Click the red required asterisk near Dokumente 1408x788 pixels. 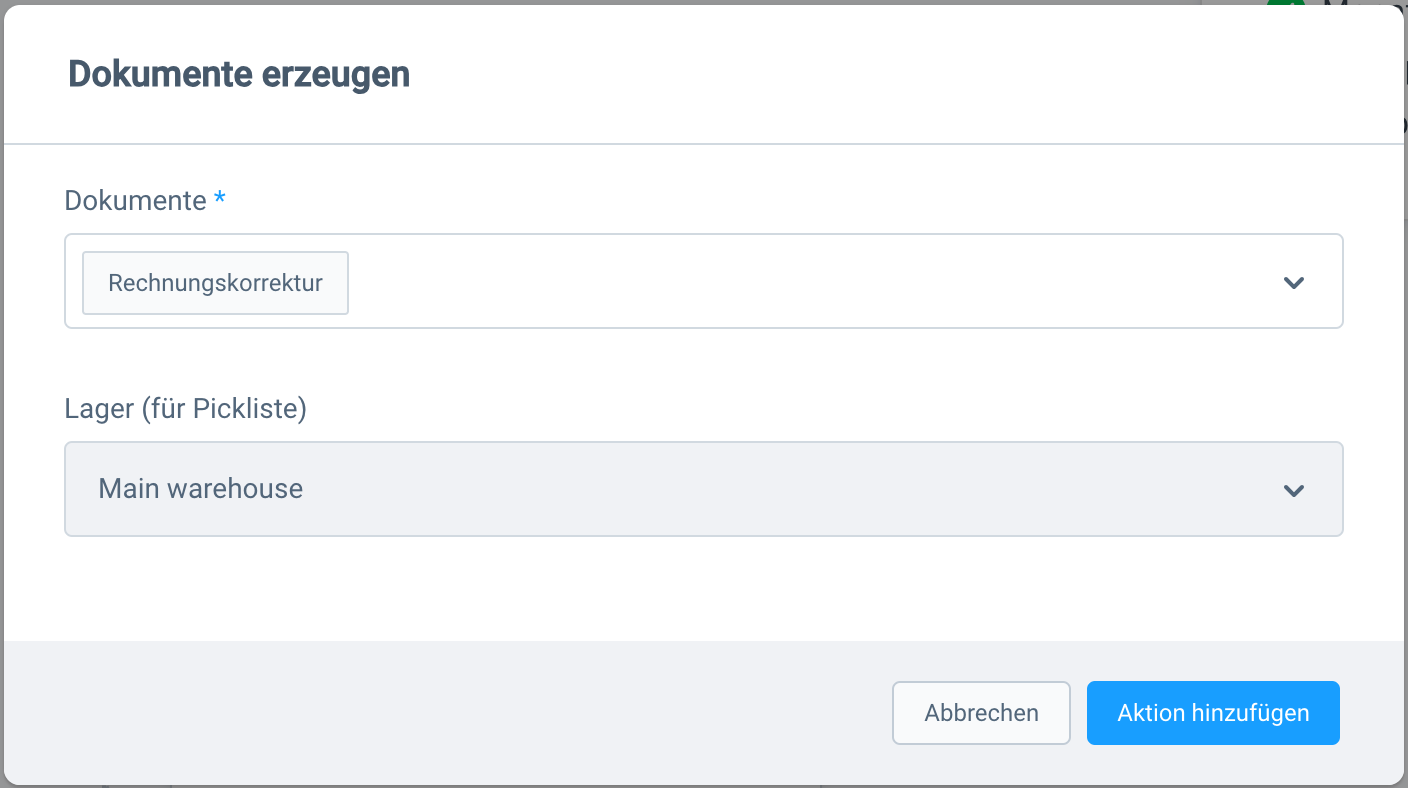pos(219,200)
